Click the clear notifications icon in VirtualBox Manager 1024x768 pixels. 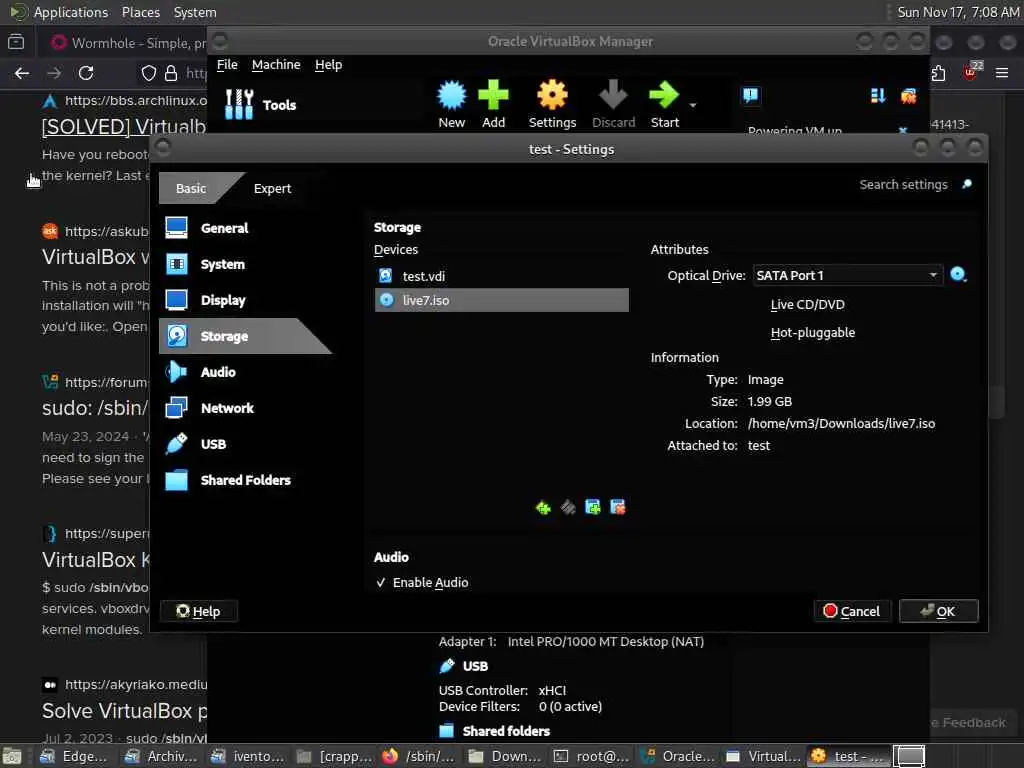click(908, 96)
